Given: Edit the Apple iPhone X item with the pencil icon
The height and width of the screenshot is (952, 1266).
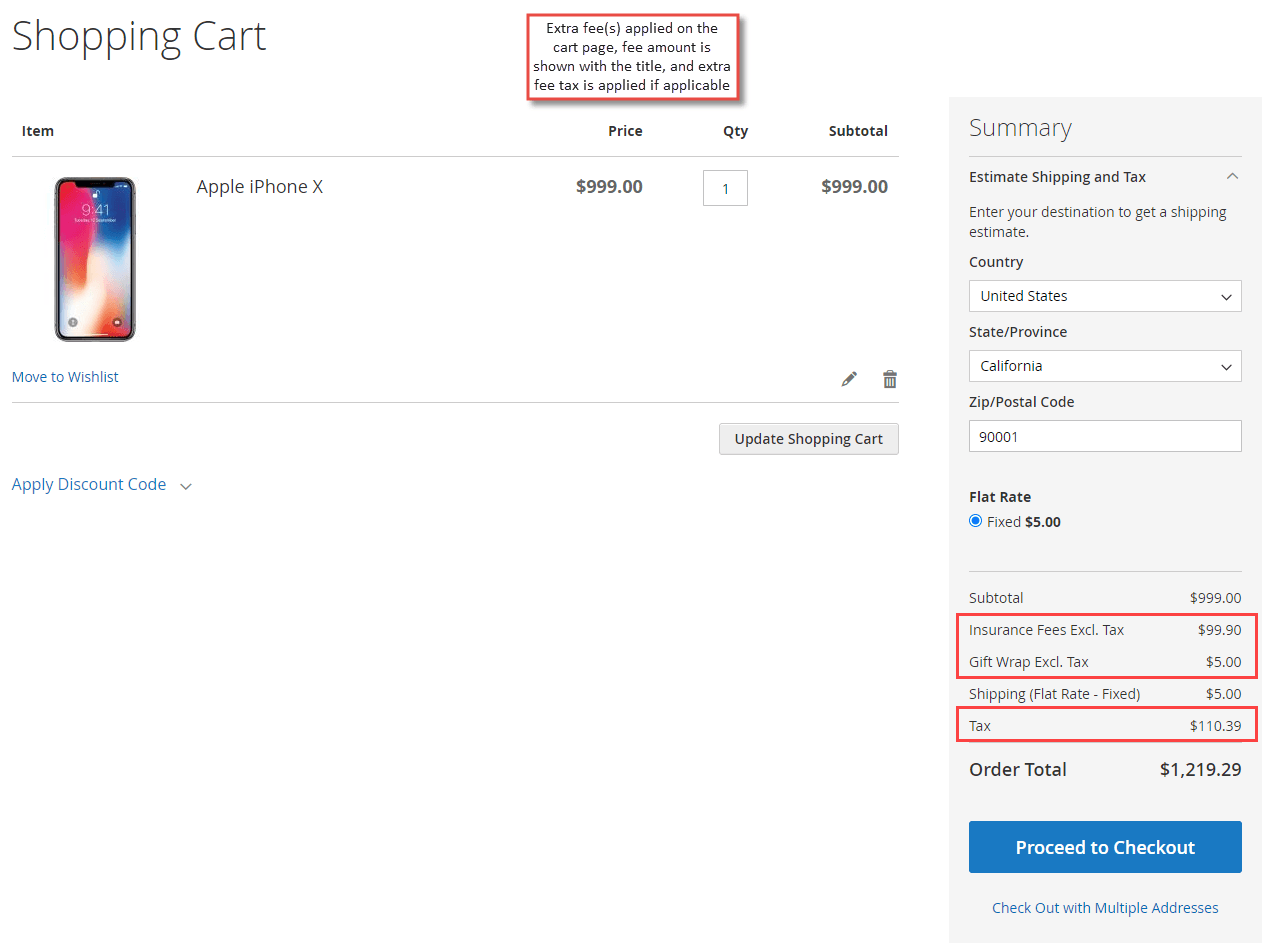Looking at the screenshot, I should click(x=849, y=379).
